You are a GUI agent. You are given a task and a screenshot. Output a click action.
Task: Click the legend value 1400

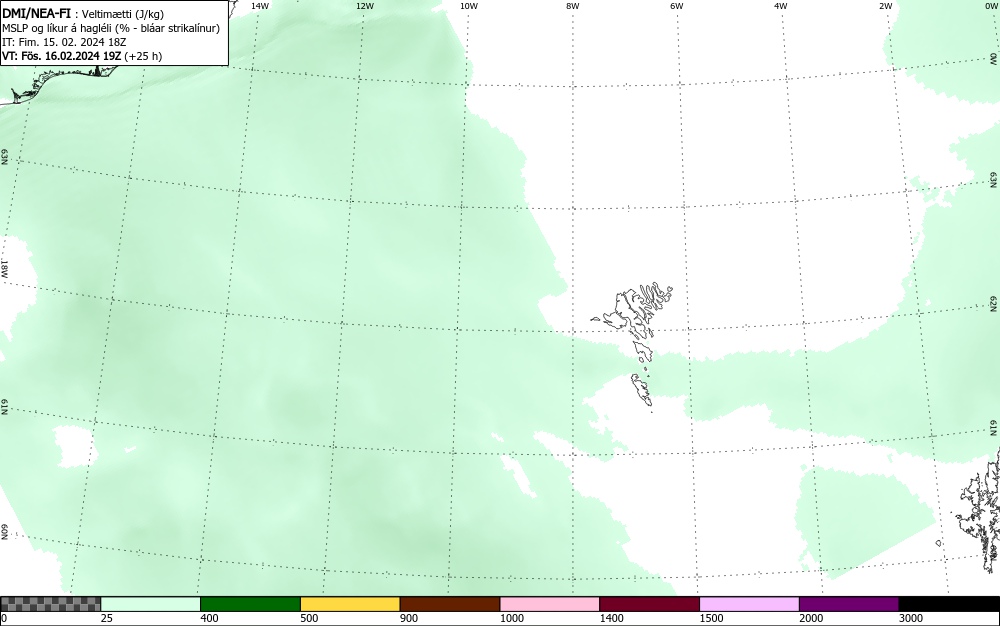click(611, 618)
